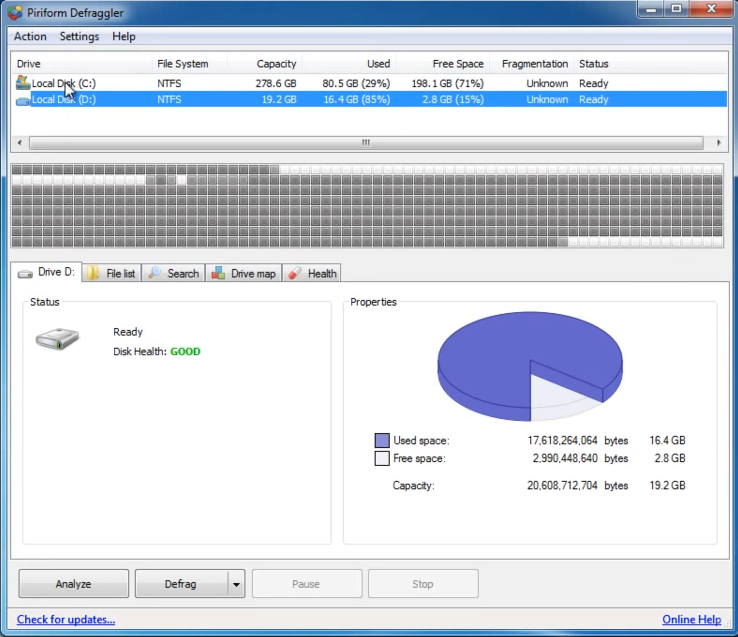Switch to the File list tab
Viewport: 738px width, 637px height.
click(112, 273)
